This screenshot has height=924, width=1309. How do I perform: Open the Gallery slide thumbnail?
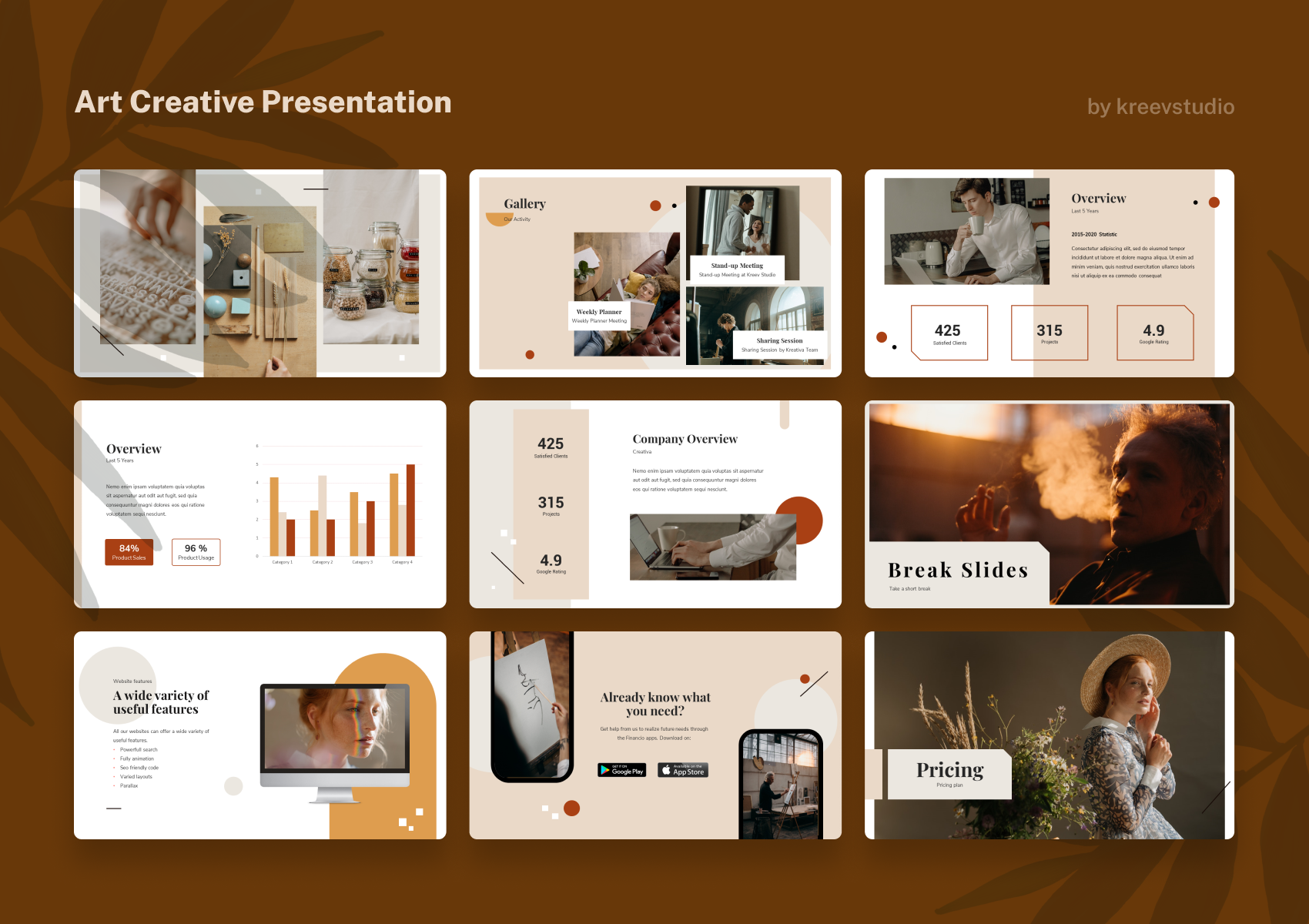click(x=656, y=273)
